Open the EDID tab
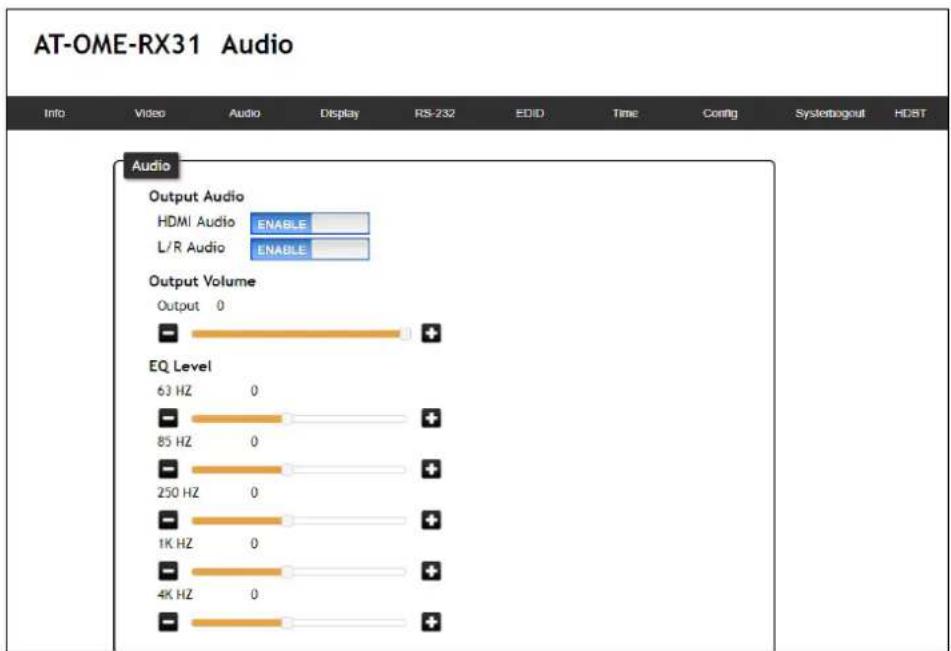 tap(529, 113)
